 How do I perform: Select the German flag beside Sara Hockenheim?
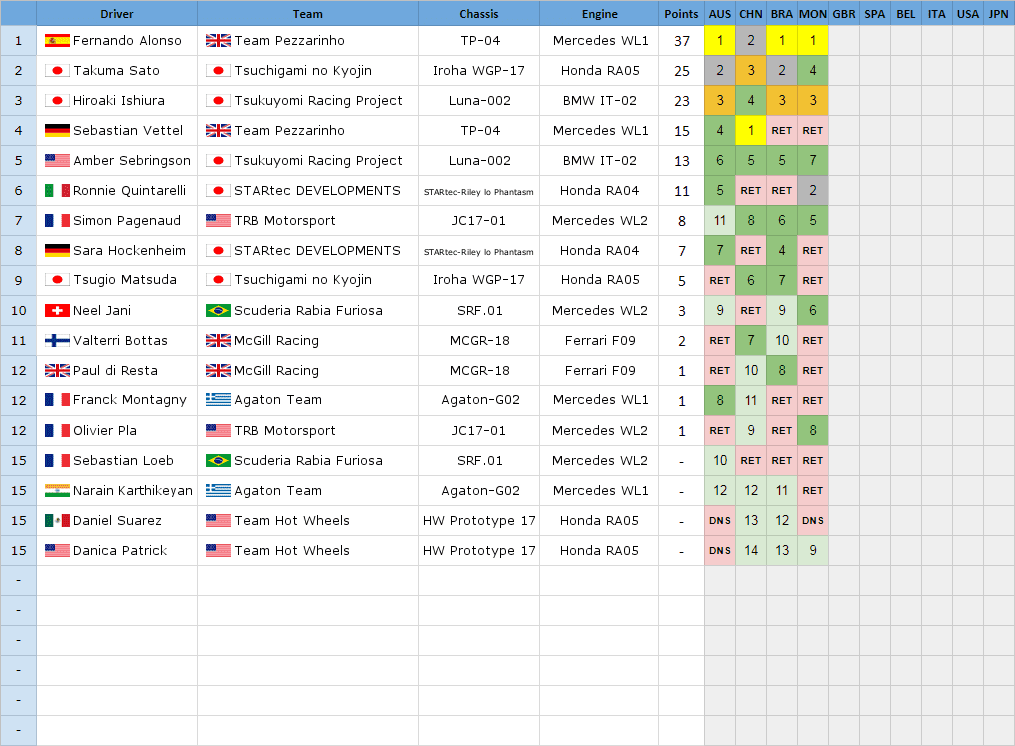[57, 251]
